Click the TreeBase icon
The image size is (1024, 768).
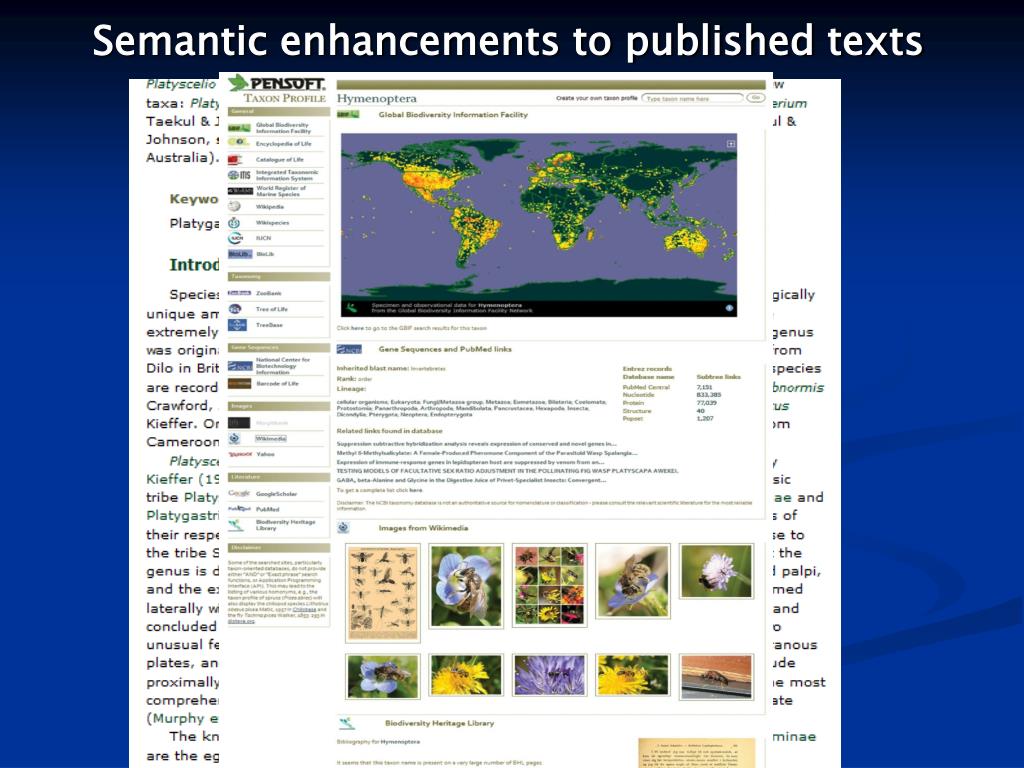click(237, 325)
